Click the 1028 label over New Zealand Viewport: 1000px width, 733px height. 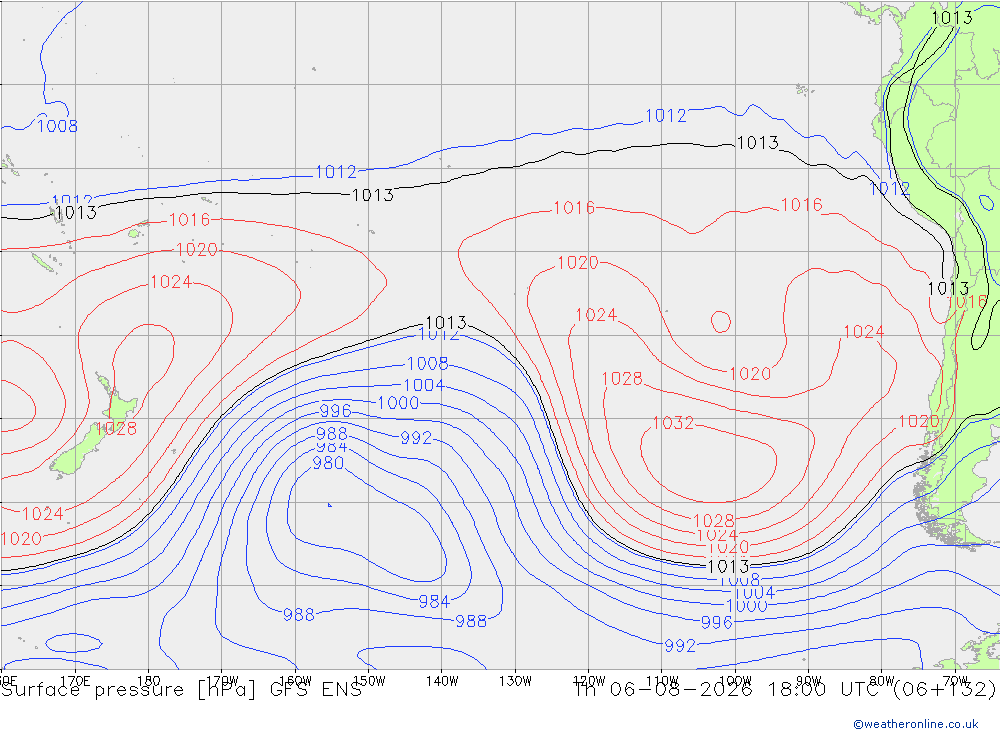click(x=116, y=428)
